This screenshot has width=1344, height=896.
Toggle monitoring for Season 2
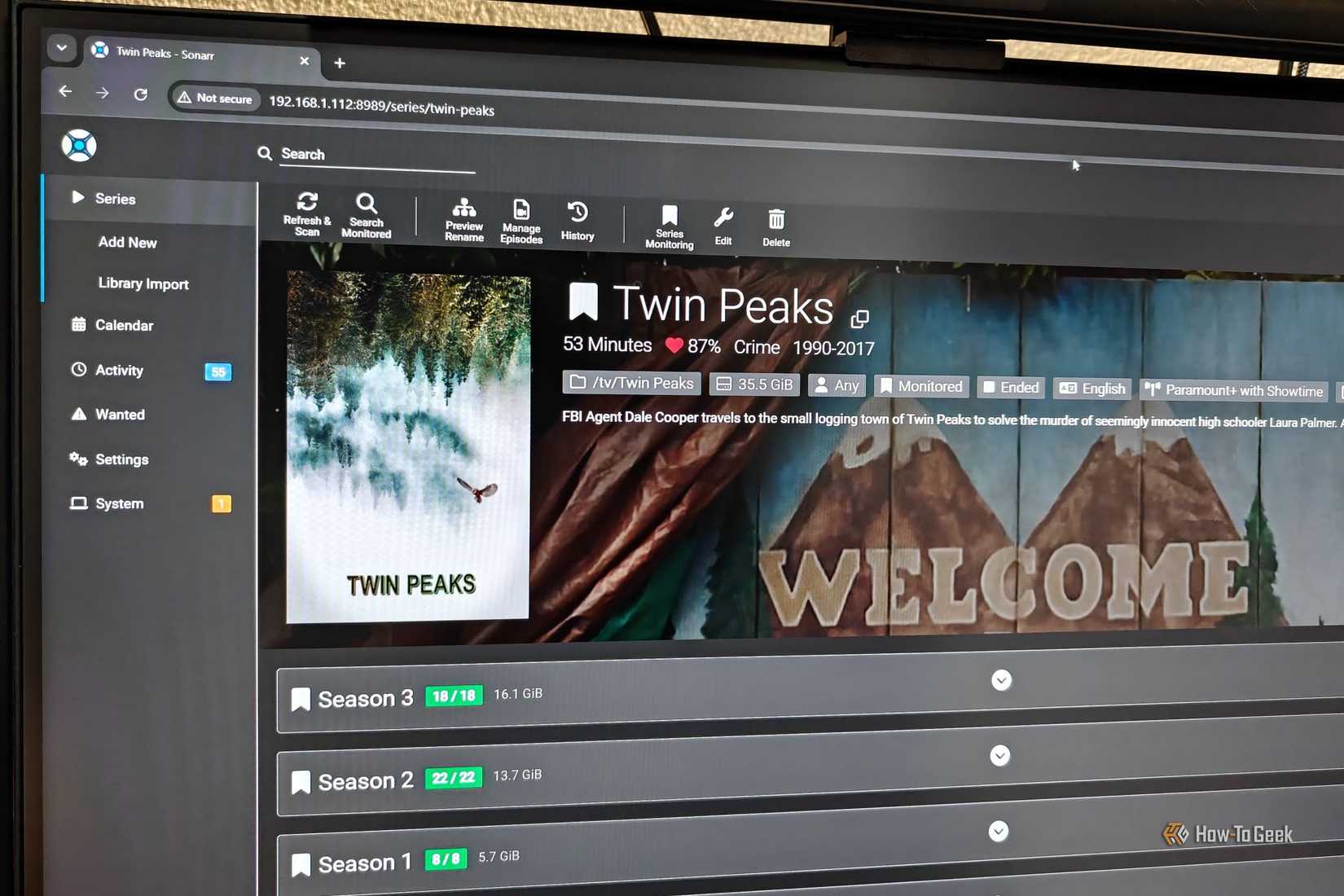click(301, 782)
